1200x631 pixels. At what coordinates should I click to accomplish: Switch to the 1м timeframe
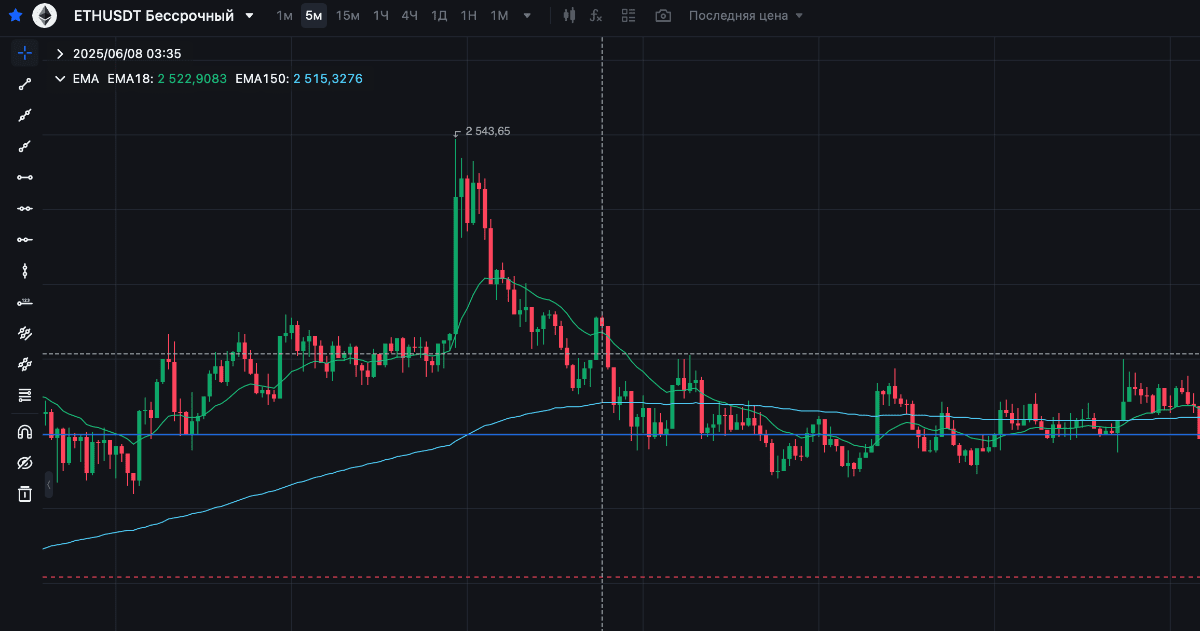pos(284,16)
